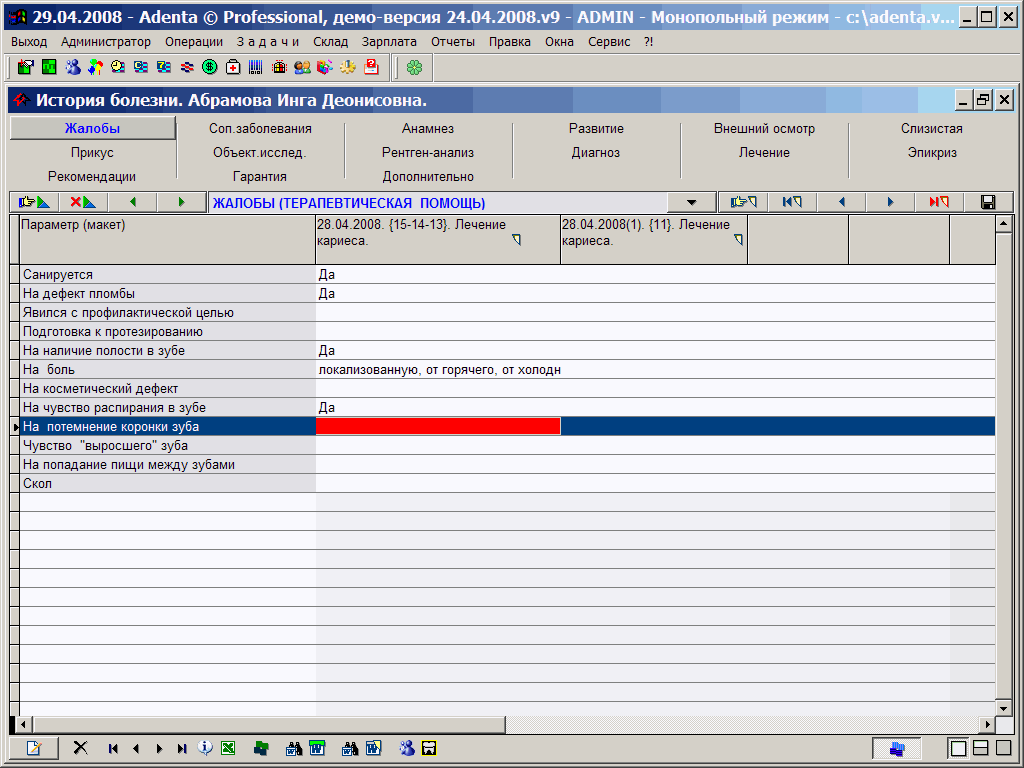This screenshot has height=768, width=1024.
Task: Click the yellow gear toolbar icon
Action: click(x=348, y=67)
